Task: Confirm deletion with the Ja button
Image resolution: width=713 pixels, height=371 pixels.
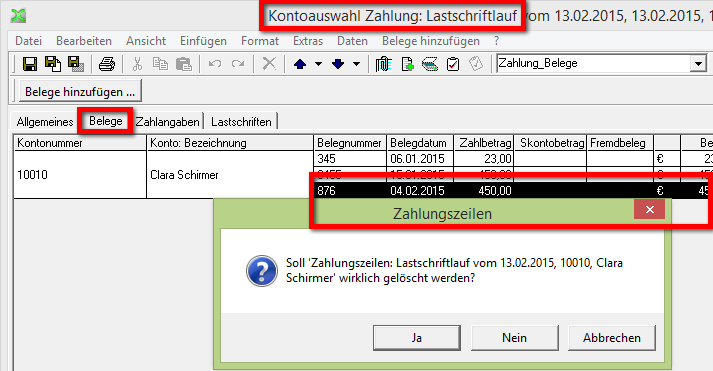Action: (x=417, y=338)
